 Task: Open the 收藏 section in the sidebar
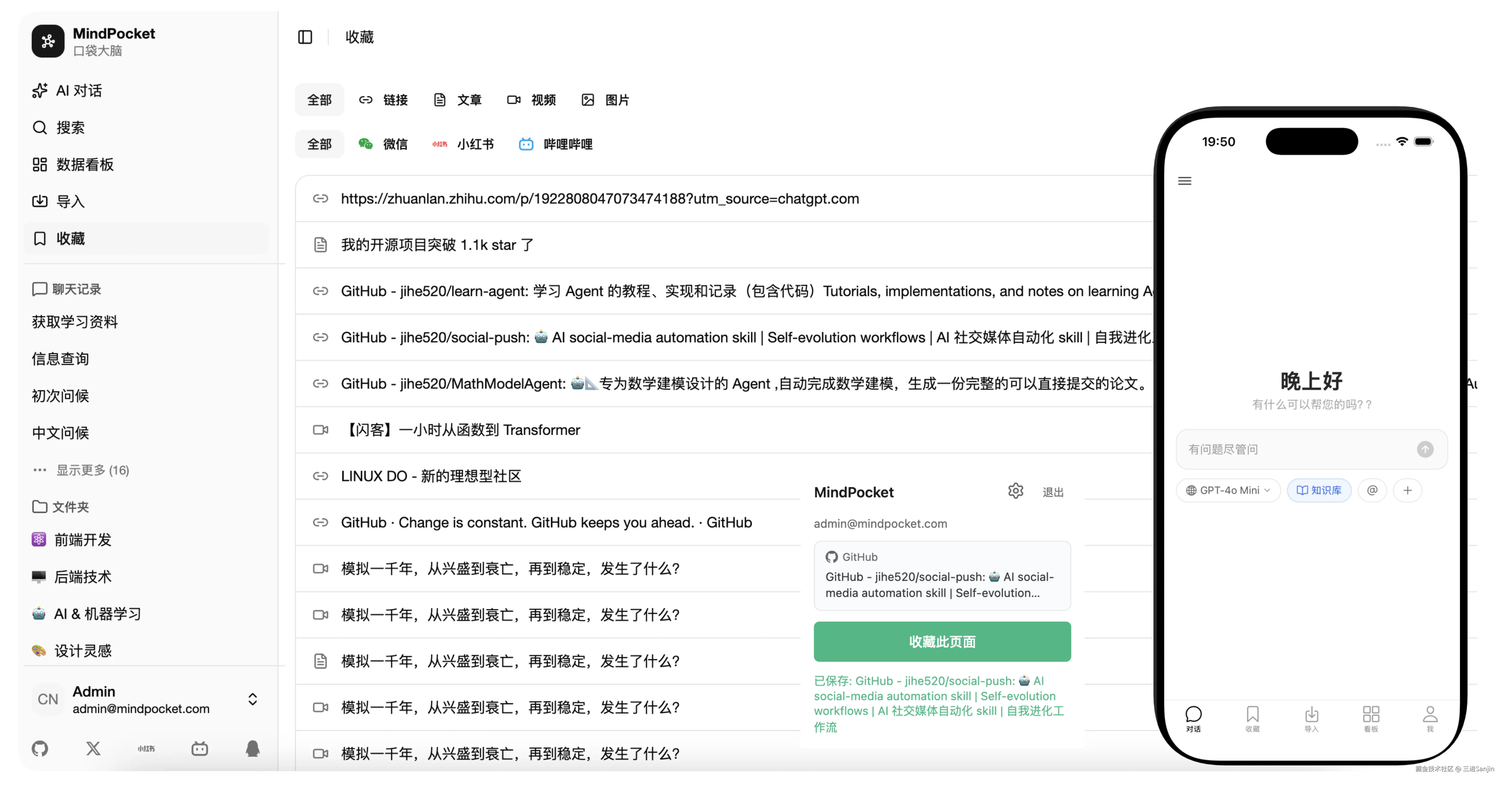coord(72,238)
